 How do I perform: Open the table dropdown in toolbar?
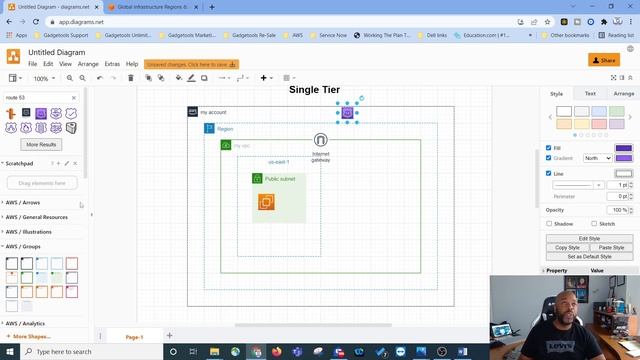(x=289, y=78)
